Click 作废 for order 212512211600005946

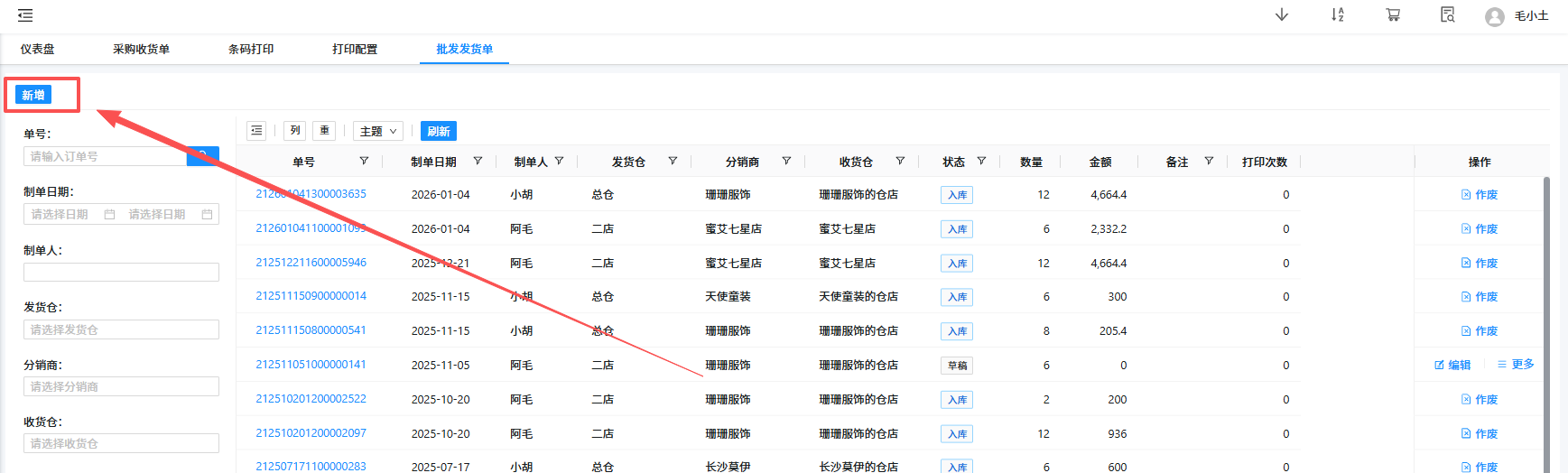pos(1480,263)
